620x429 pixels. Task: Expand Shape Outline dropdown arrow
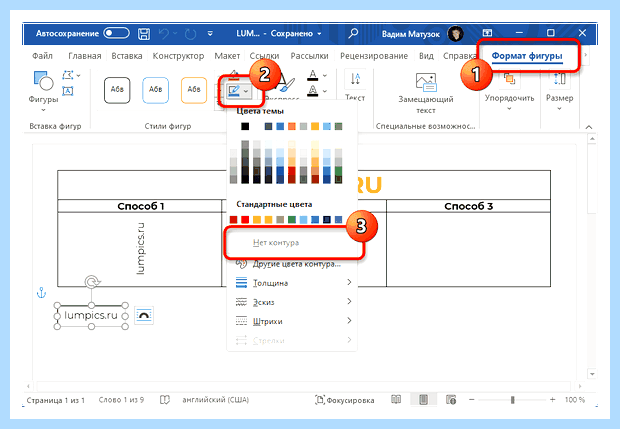click(246, 91)
